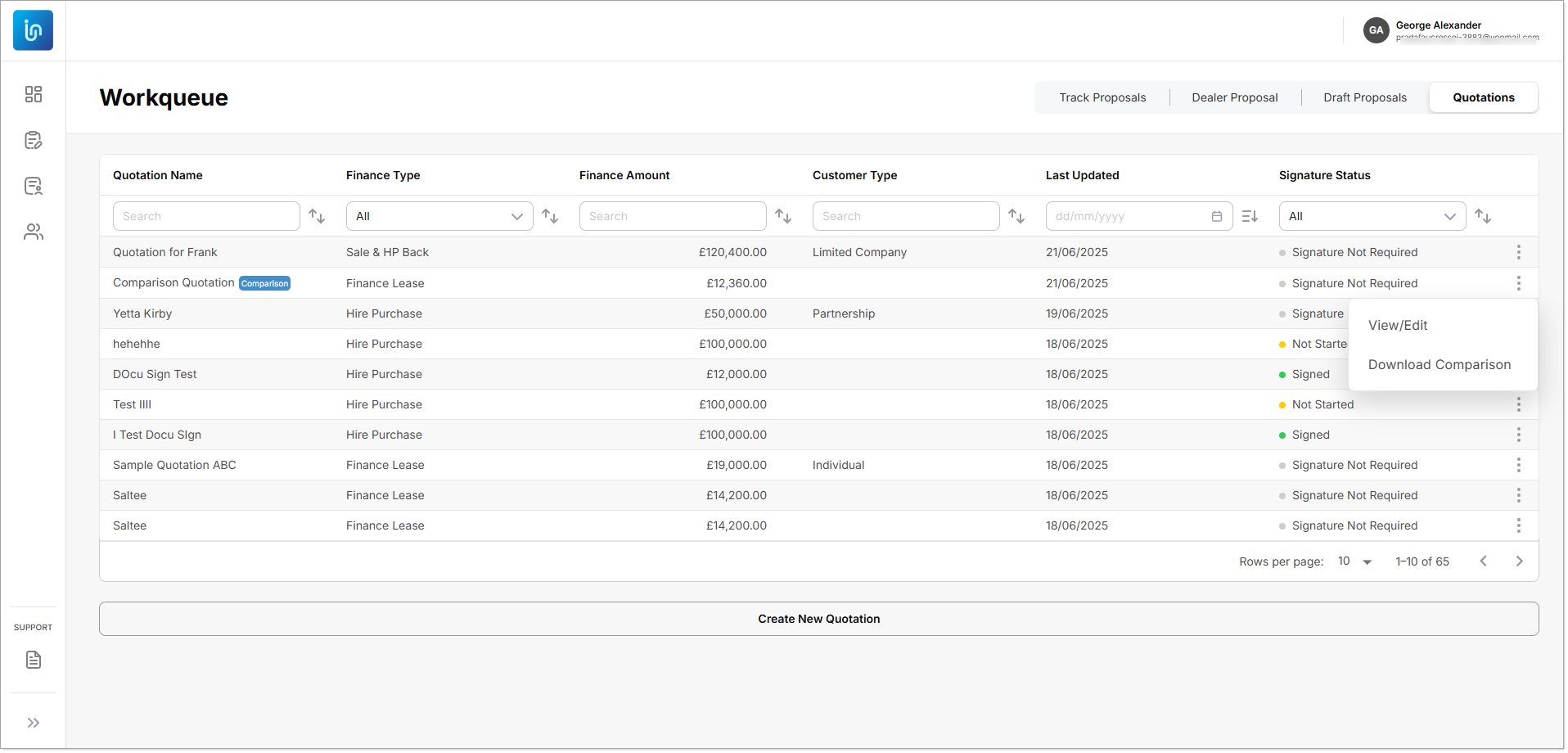
Task: Click the Sale & HP Back finance type
Action: (x=387, y=252)
